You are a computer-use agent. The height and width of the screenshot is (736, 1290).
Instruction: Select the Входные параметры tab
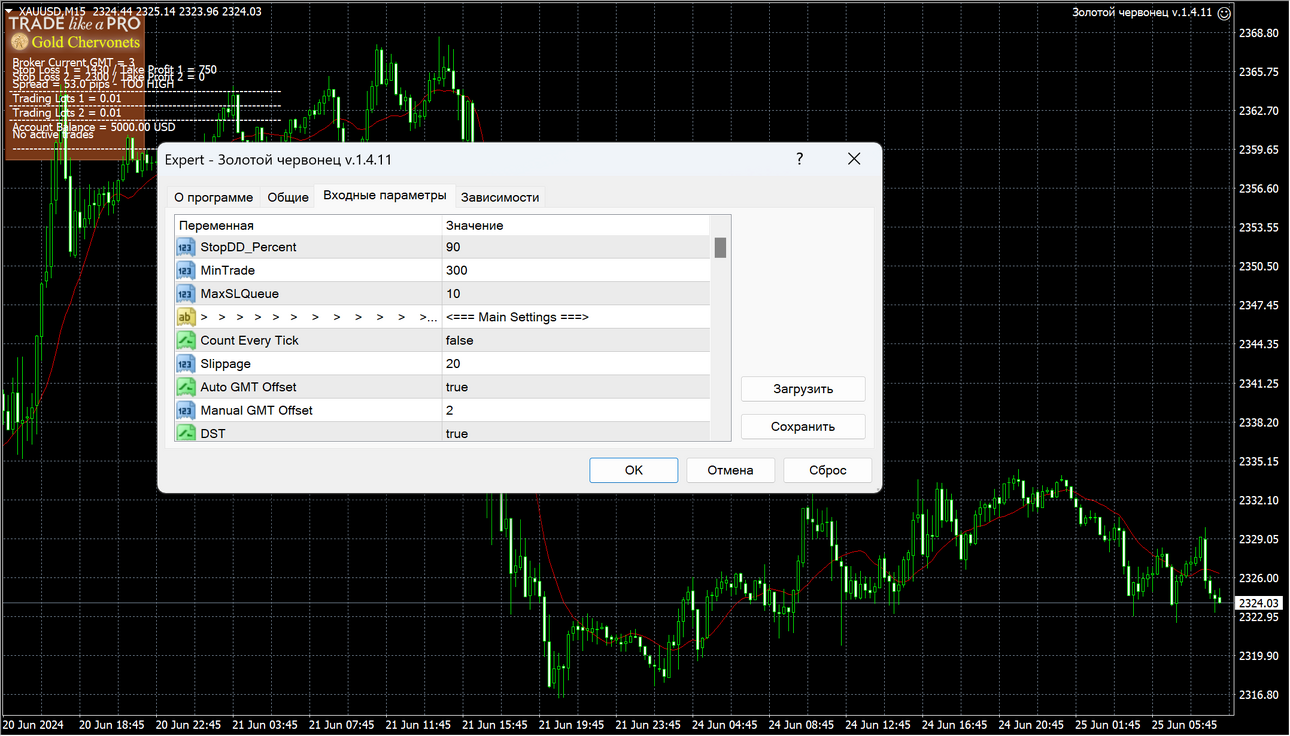[x=385, y=195]
